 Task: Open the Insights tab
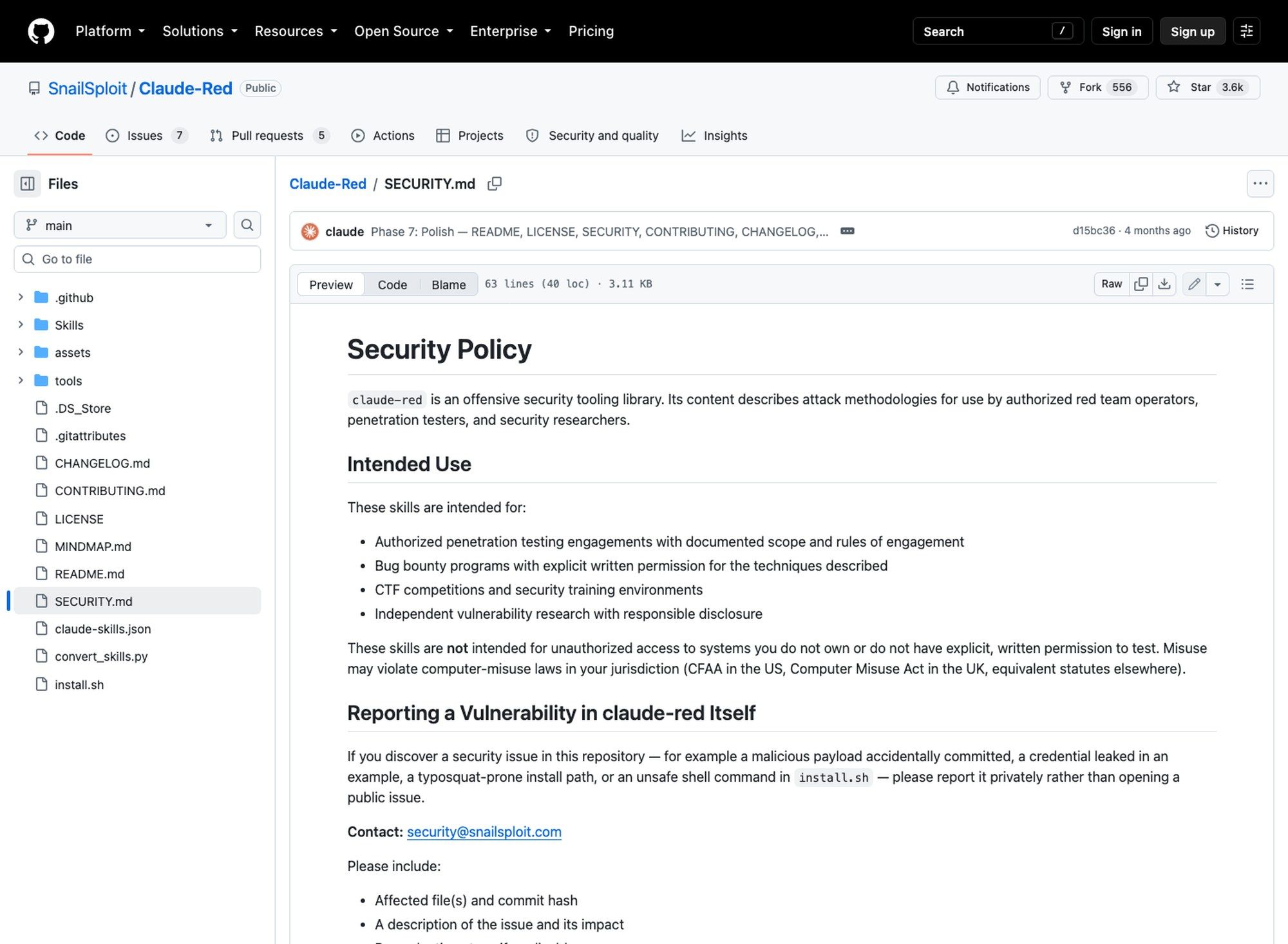714,136
